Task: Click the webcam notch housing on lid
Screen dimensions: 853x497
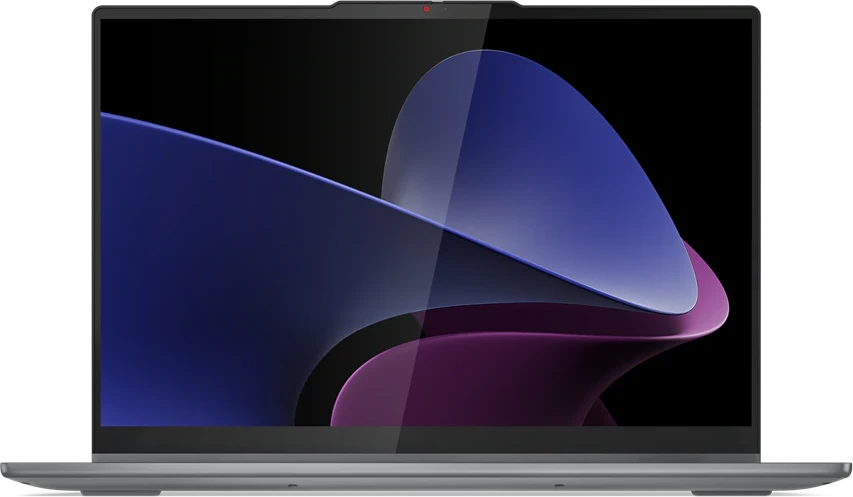Action: pos(426,9)
